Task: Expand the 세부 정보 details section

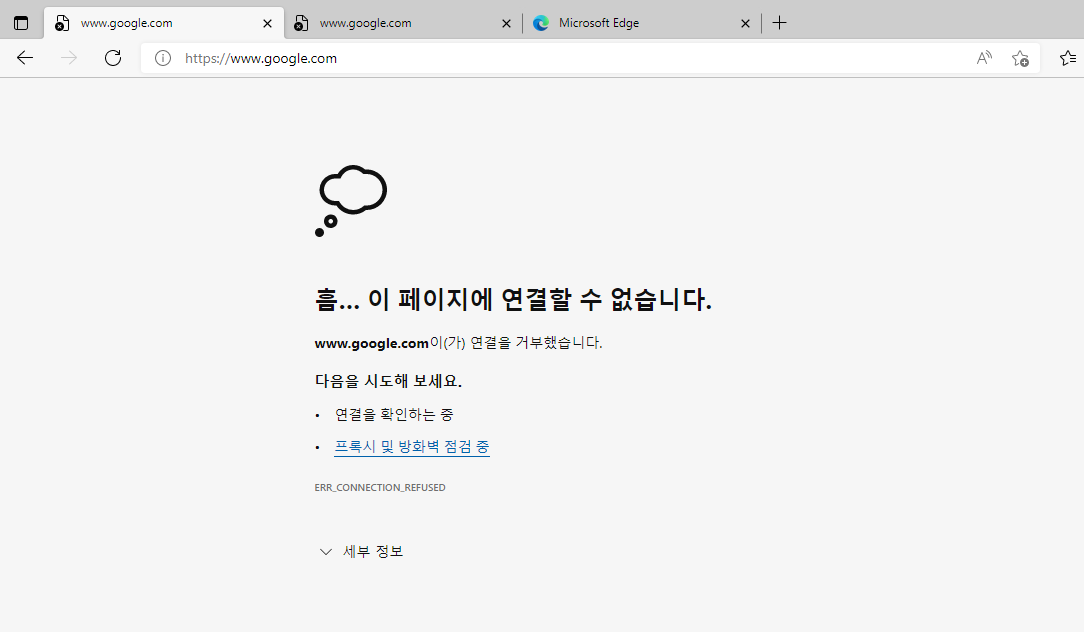Action: (x=360, y=551)
